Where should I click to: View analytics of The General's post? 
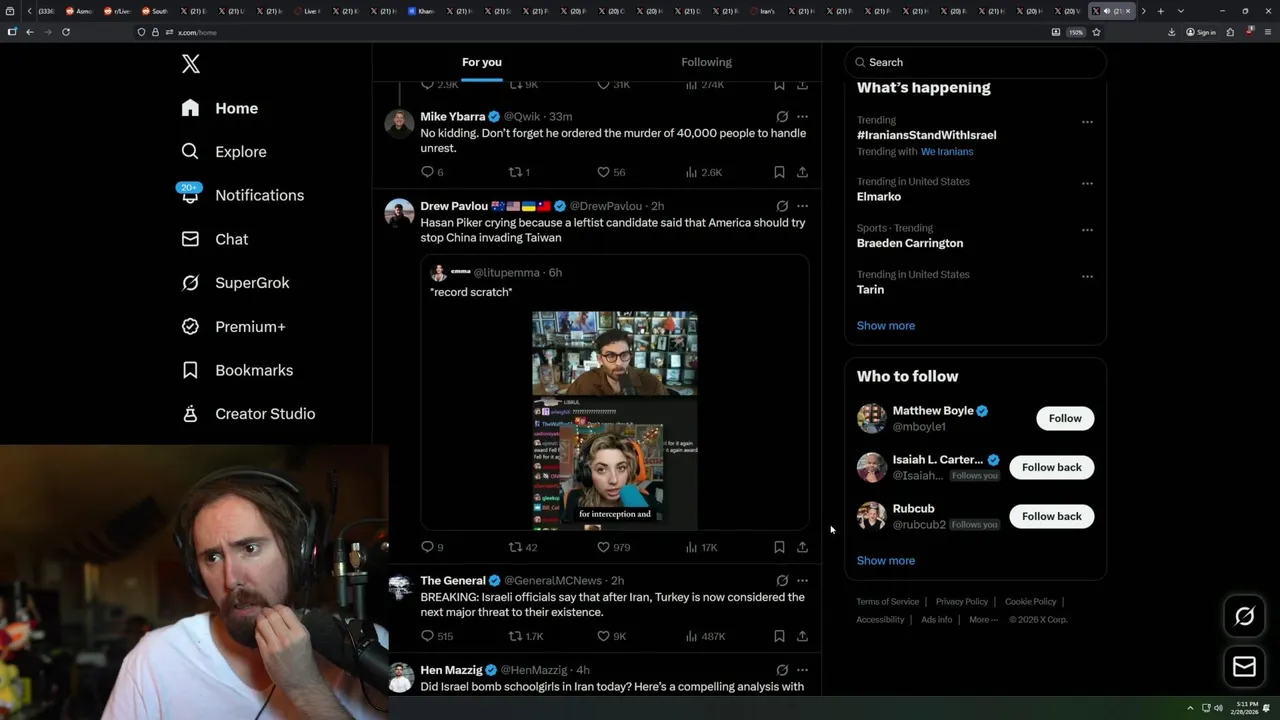pos(705,636)
